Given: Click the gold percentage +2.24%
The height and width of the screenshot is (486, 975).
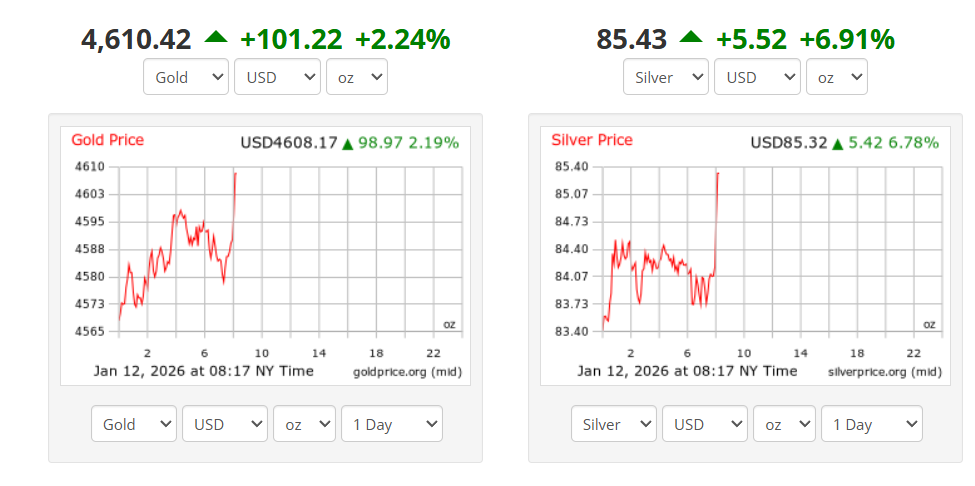Looking at the screenshot, I should pyautogui.click(x=402, y=40).
